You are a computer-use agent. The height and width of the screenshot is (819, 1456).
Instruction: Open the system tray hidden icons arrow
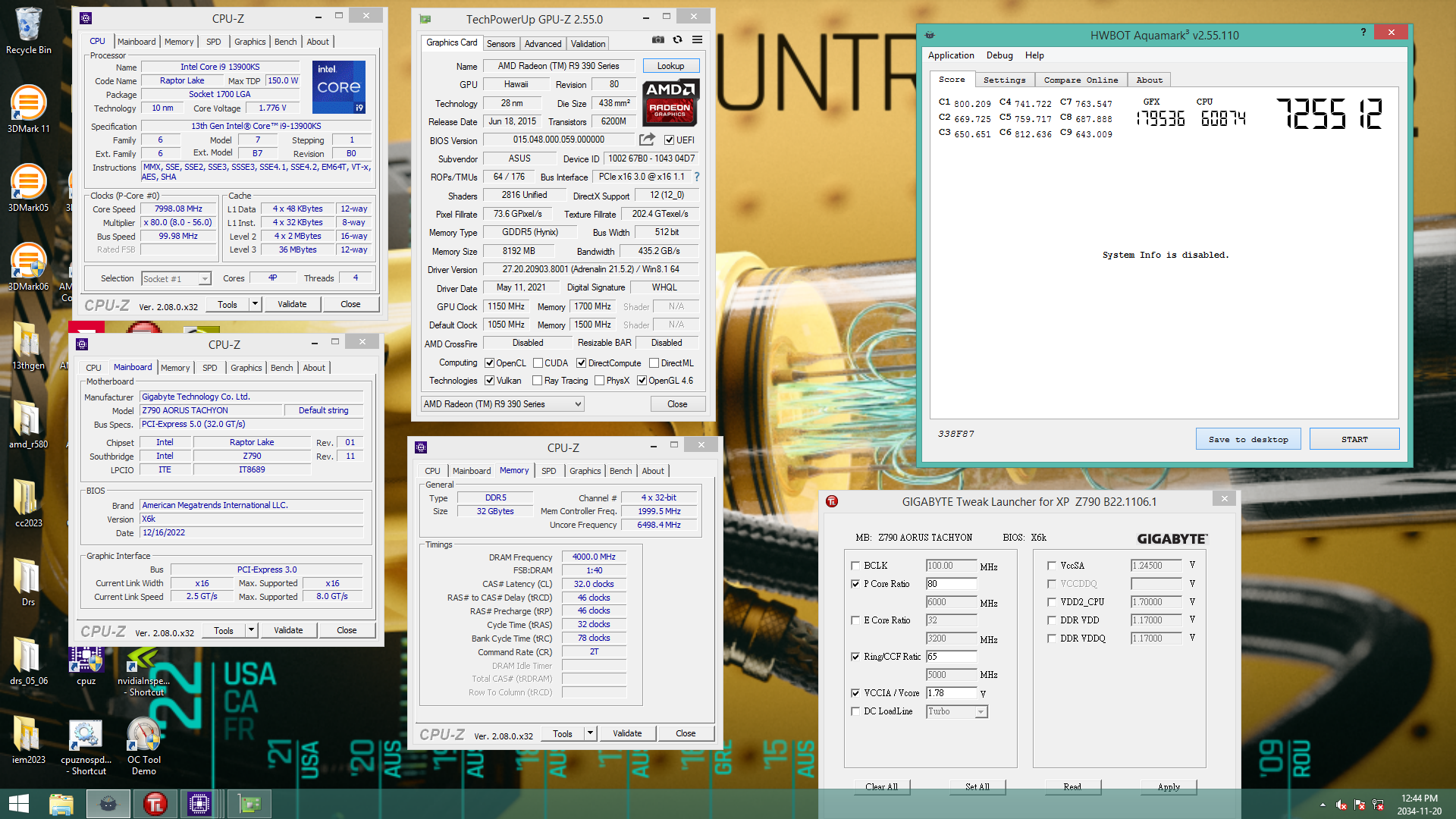(1323, 805)
